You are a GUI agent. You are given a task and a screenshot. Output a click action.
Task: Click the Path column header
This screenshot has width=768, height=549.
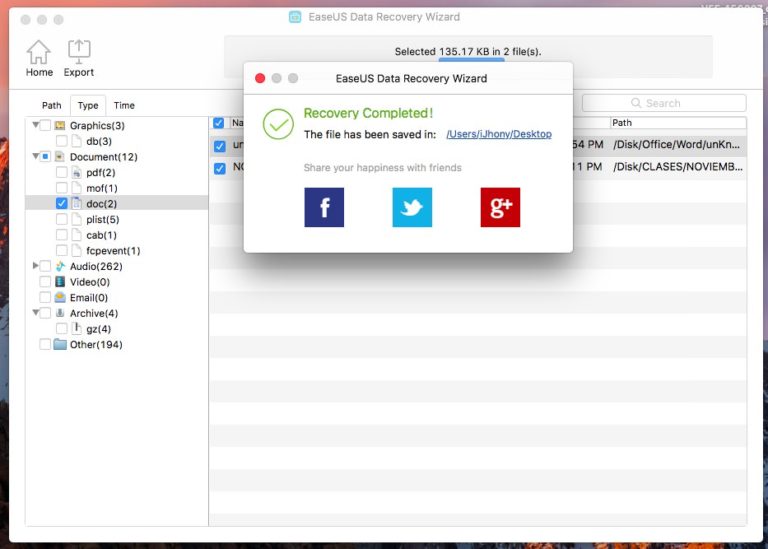click(677, 123)
